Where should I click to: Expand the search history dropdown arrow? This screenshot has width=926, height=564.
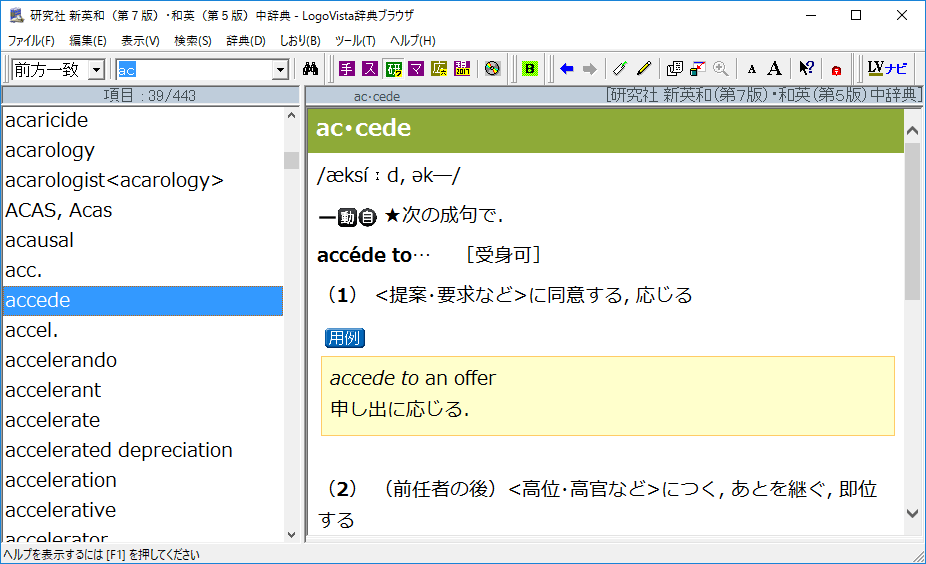[281, 70]
